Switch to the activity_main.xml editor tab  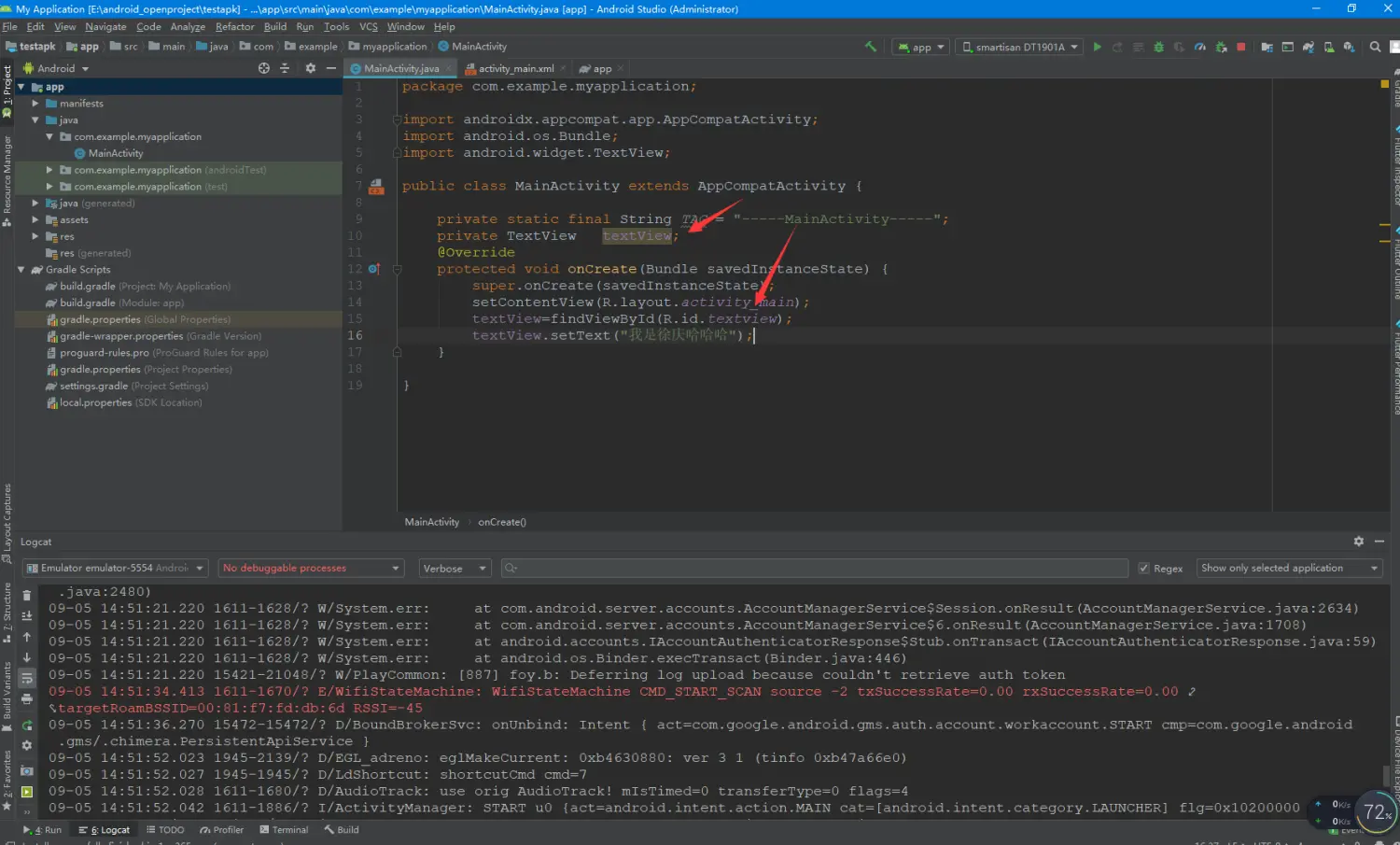[515, 68]
